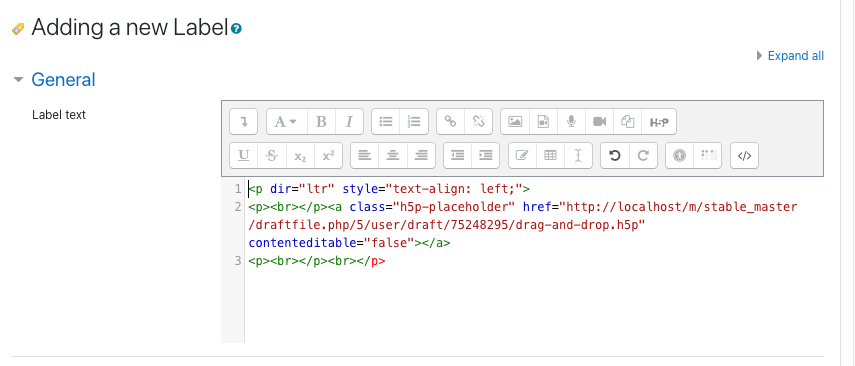Open the paragraph styles dropdown

coord(287,121)
